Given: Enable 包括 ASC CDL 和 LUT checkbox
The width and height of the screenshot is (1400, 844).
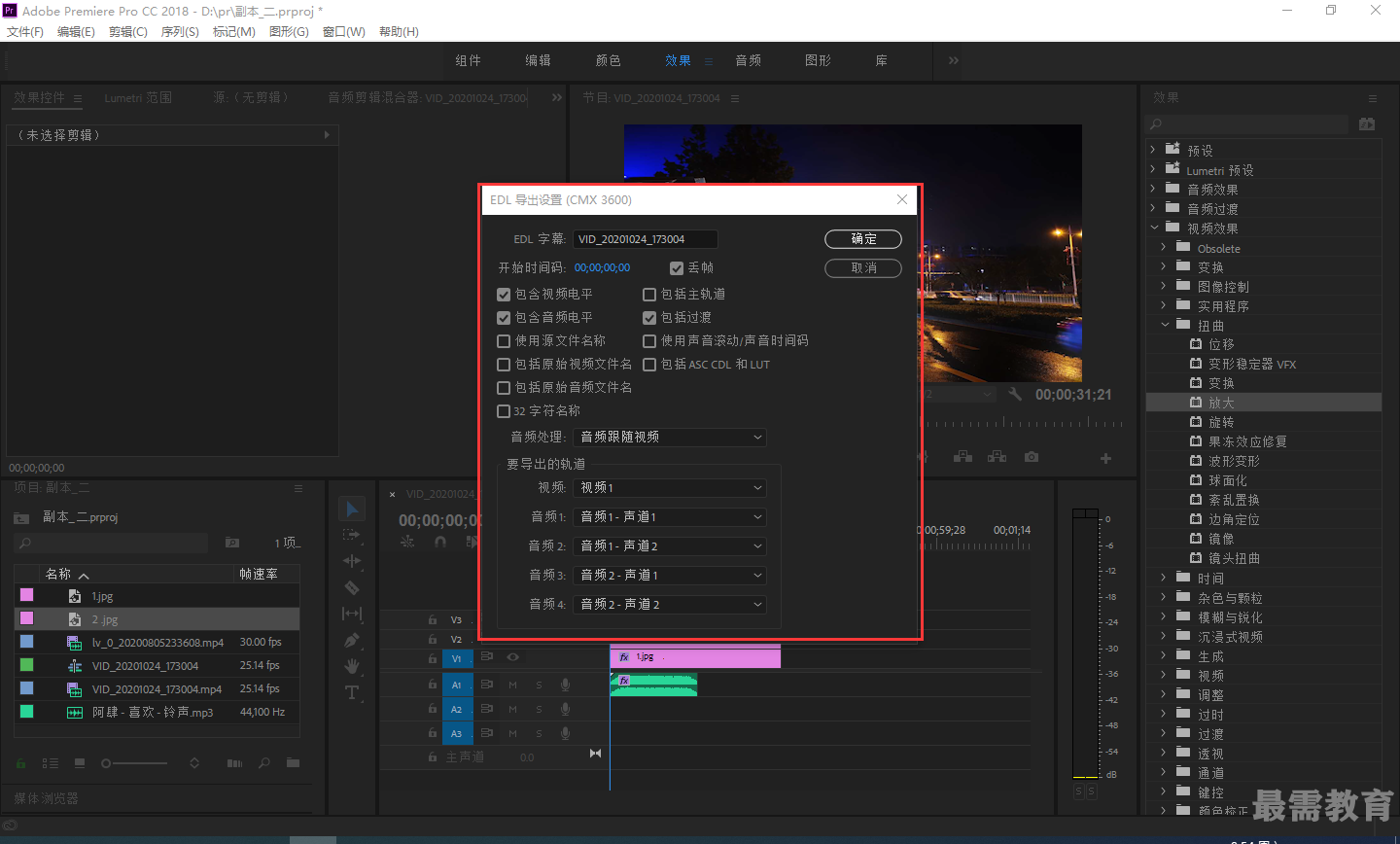Looking at the screenshot, I should click(649, 365).
